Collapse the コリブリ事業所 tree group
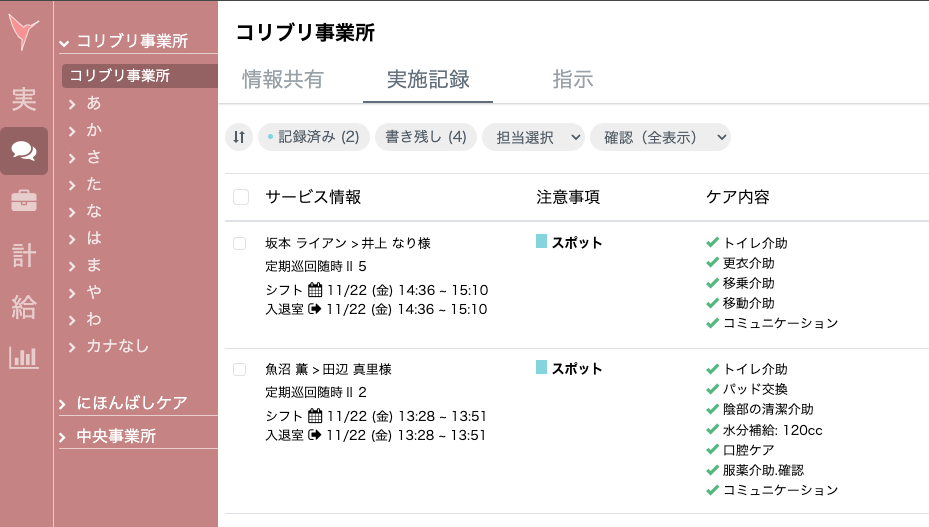 click(x=64, y=43)
